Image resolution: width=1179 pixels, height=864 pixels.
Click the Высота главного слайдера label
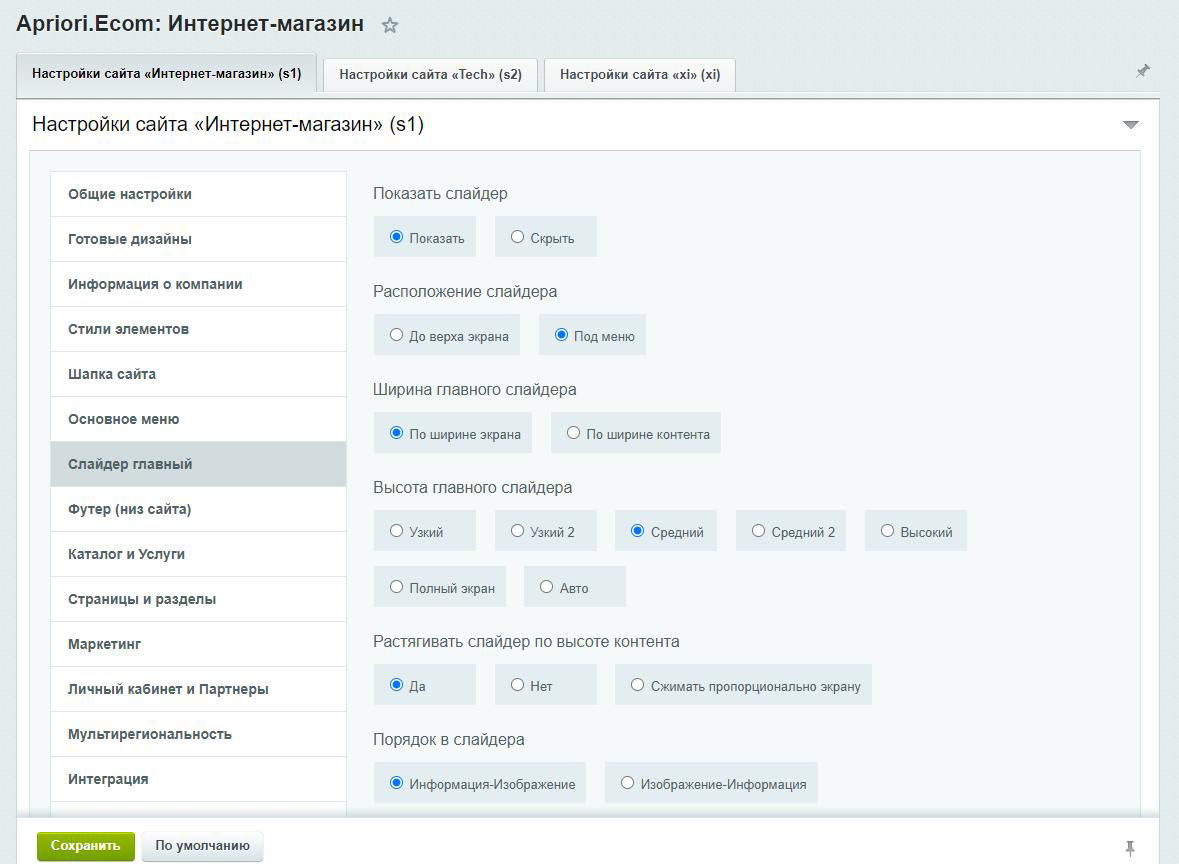pyautogui.click(x=473, y=487)
